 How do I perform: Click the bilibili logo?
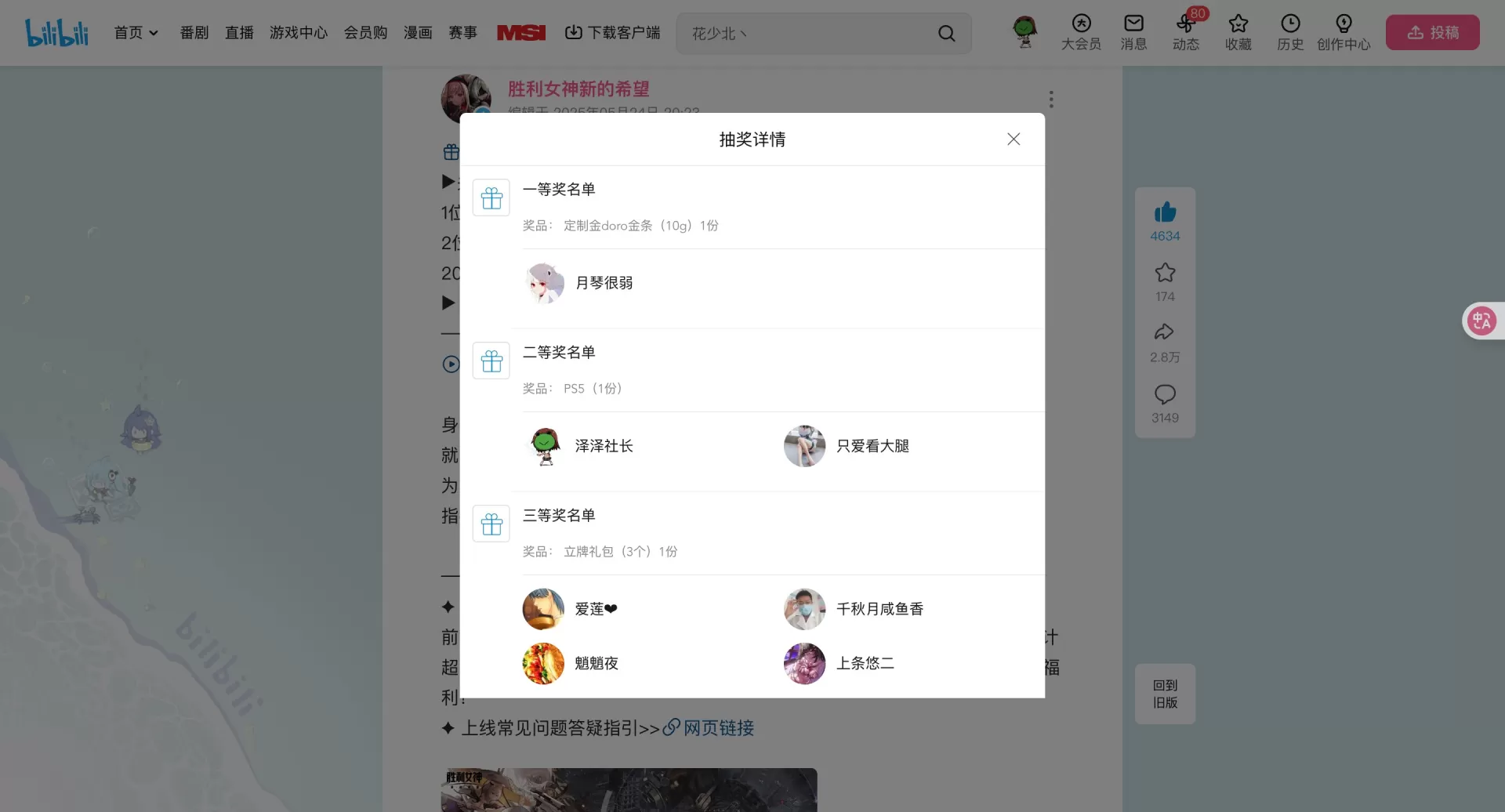click(x=56, y=32)
